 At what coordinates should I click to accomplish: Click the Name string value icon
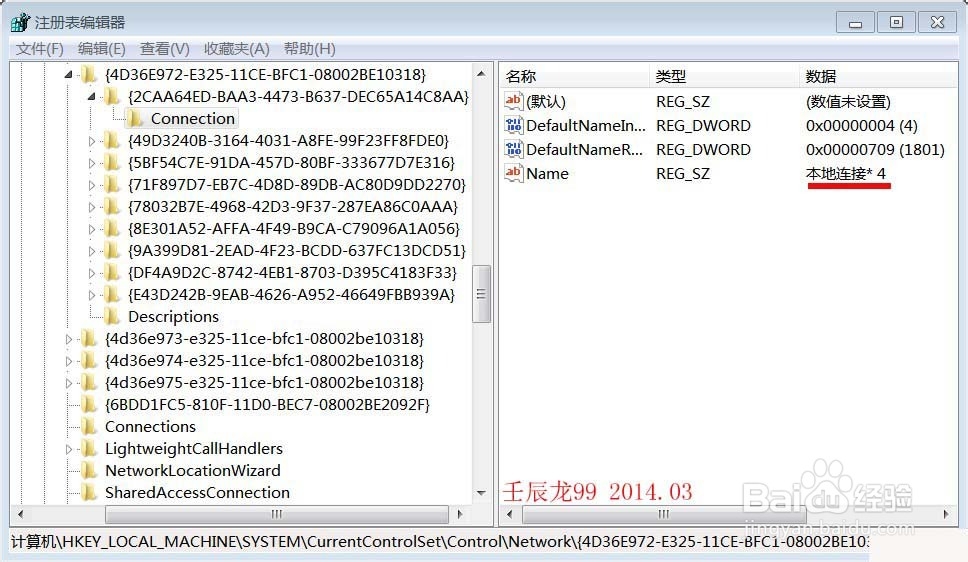pyautogui.click(x=514, y=174)
